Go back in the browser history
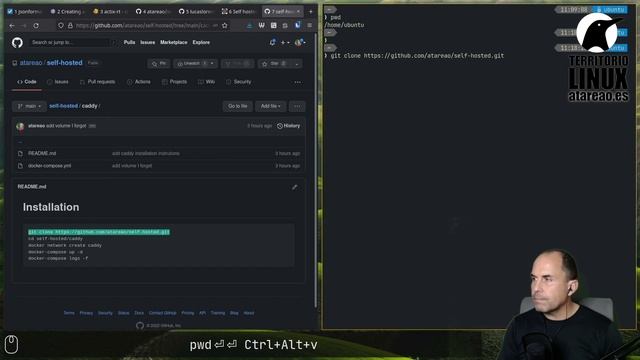Screen dimensions: 640x360 coord(12,25)
